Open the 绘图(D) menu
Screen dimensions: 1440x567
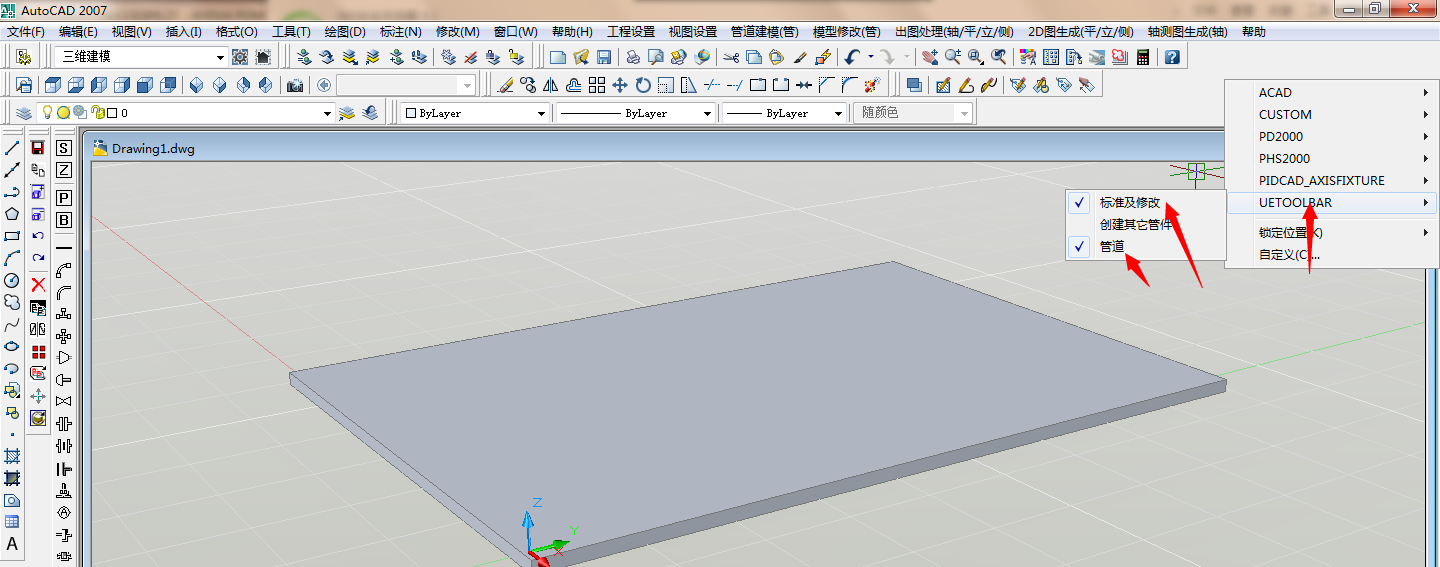[343, 32]
